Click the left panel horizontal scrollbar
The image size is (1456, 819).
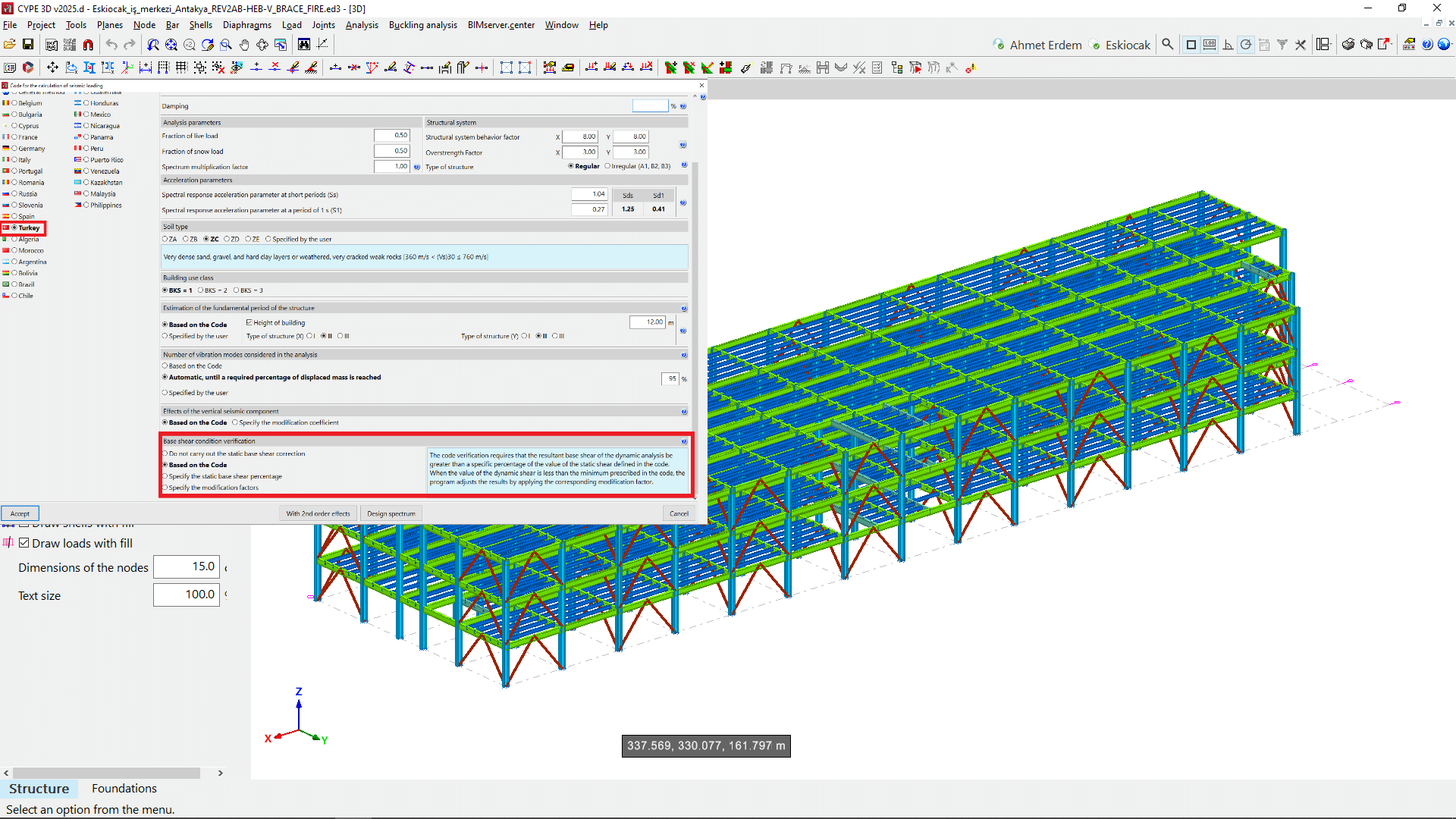coord(106,773)
